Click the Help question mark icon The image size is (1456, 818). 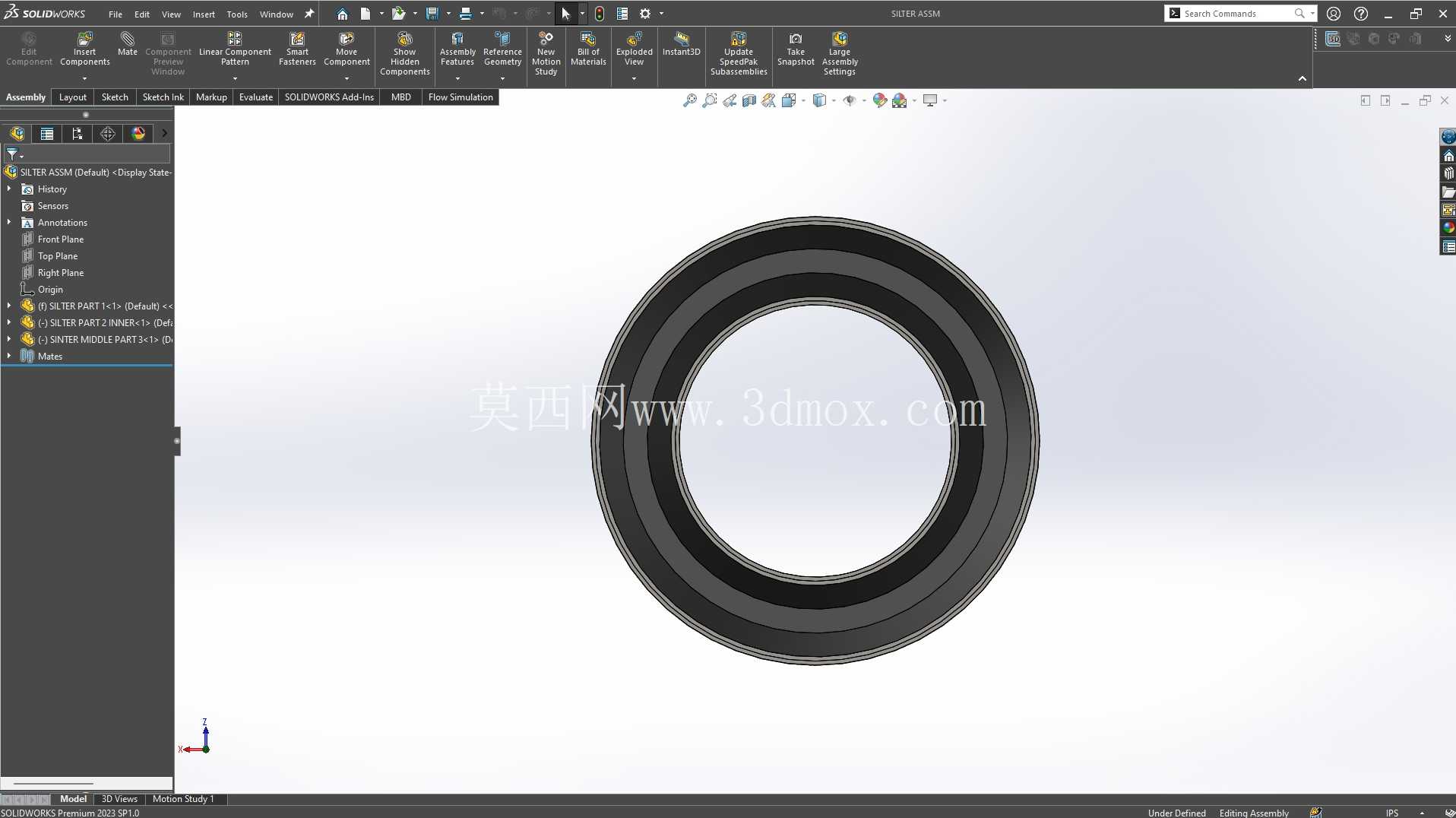[x=1361, y=14]
